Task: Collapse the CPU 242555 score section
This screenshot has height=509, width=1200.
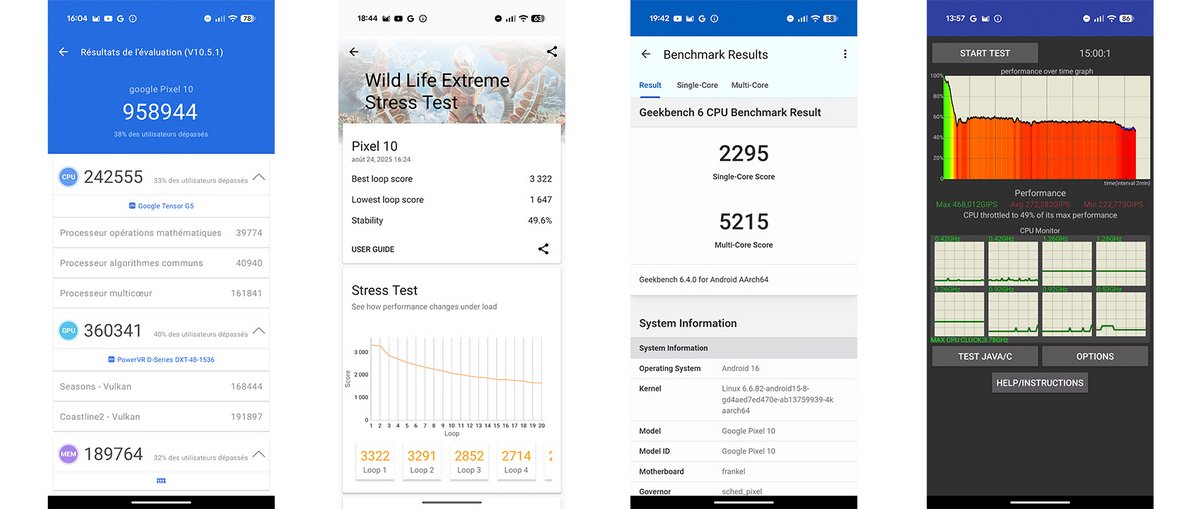Action: (x=259, y=177)
